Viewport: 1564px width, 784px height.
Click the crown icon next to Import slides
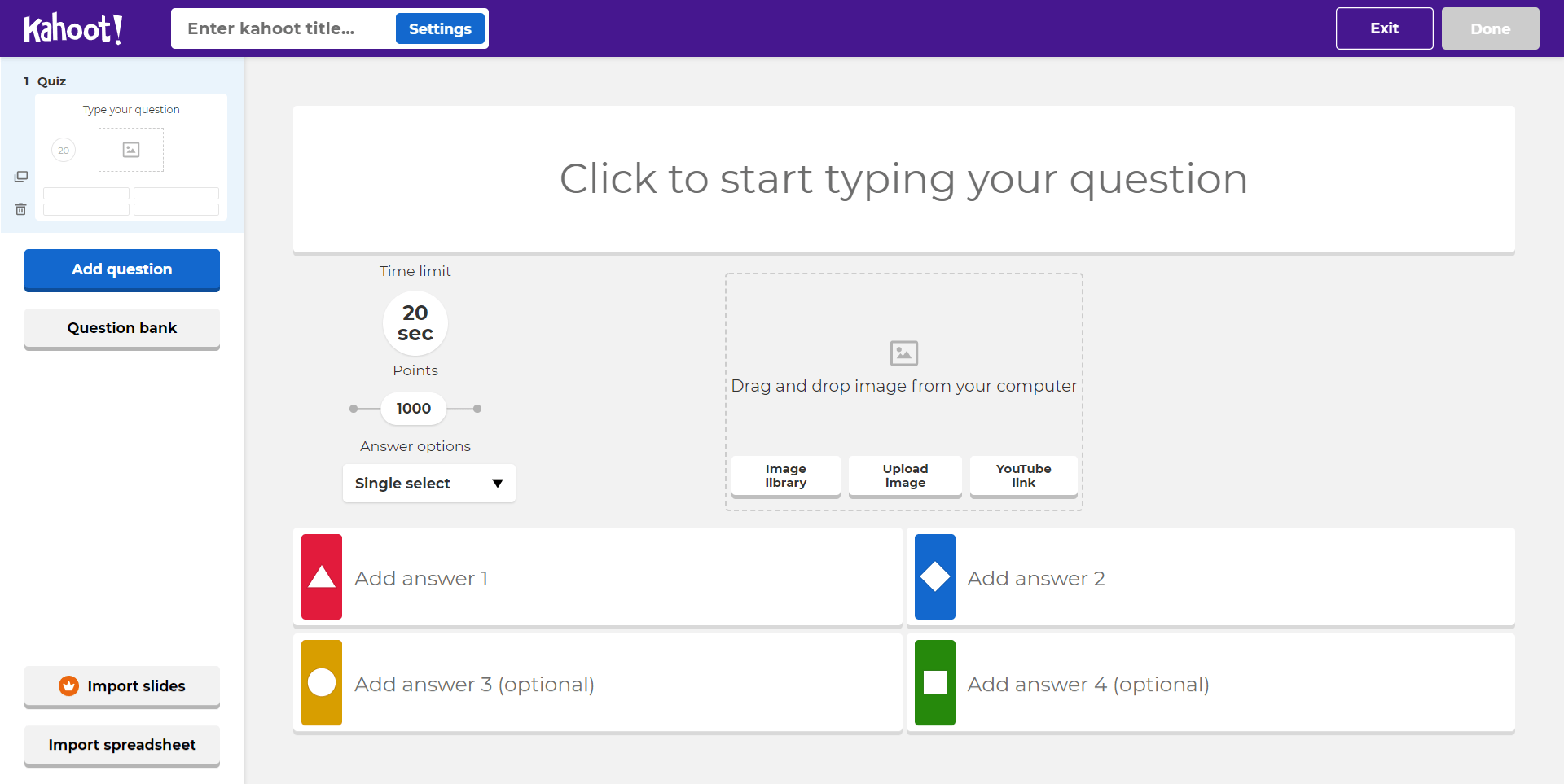(68, 685)
